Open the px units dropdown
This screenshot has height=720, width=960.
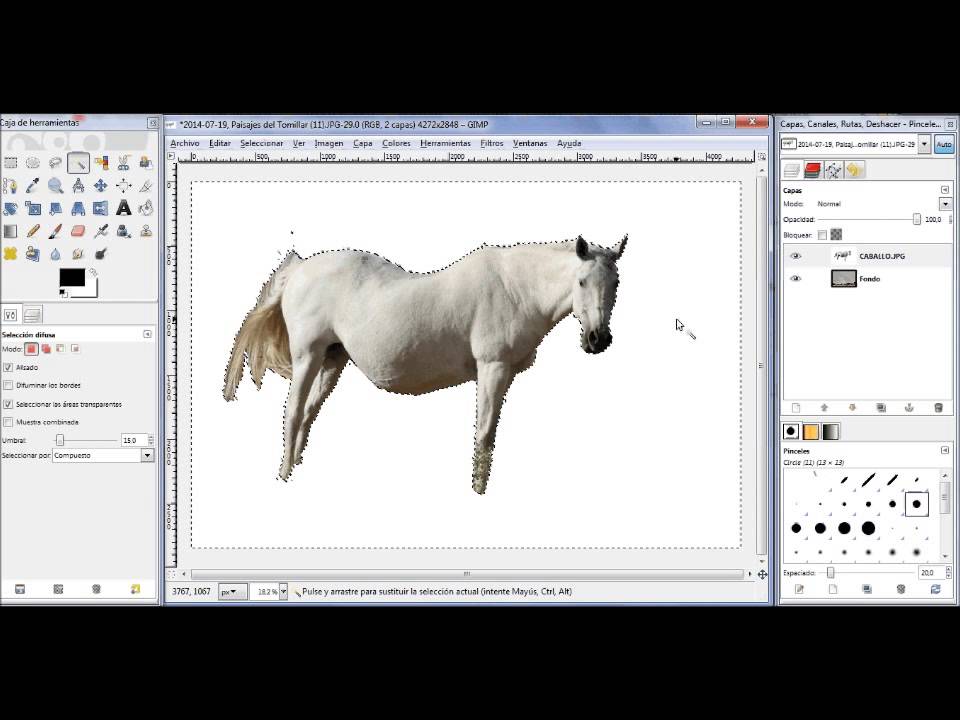coord(232,591)
